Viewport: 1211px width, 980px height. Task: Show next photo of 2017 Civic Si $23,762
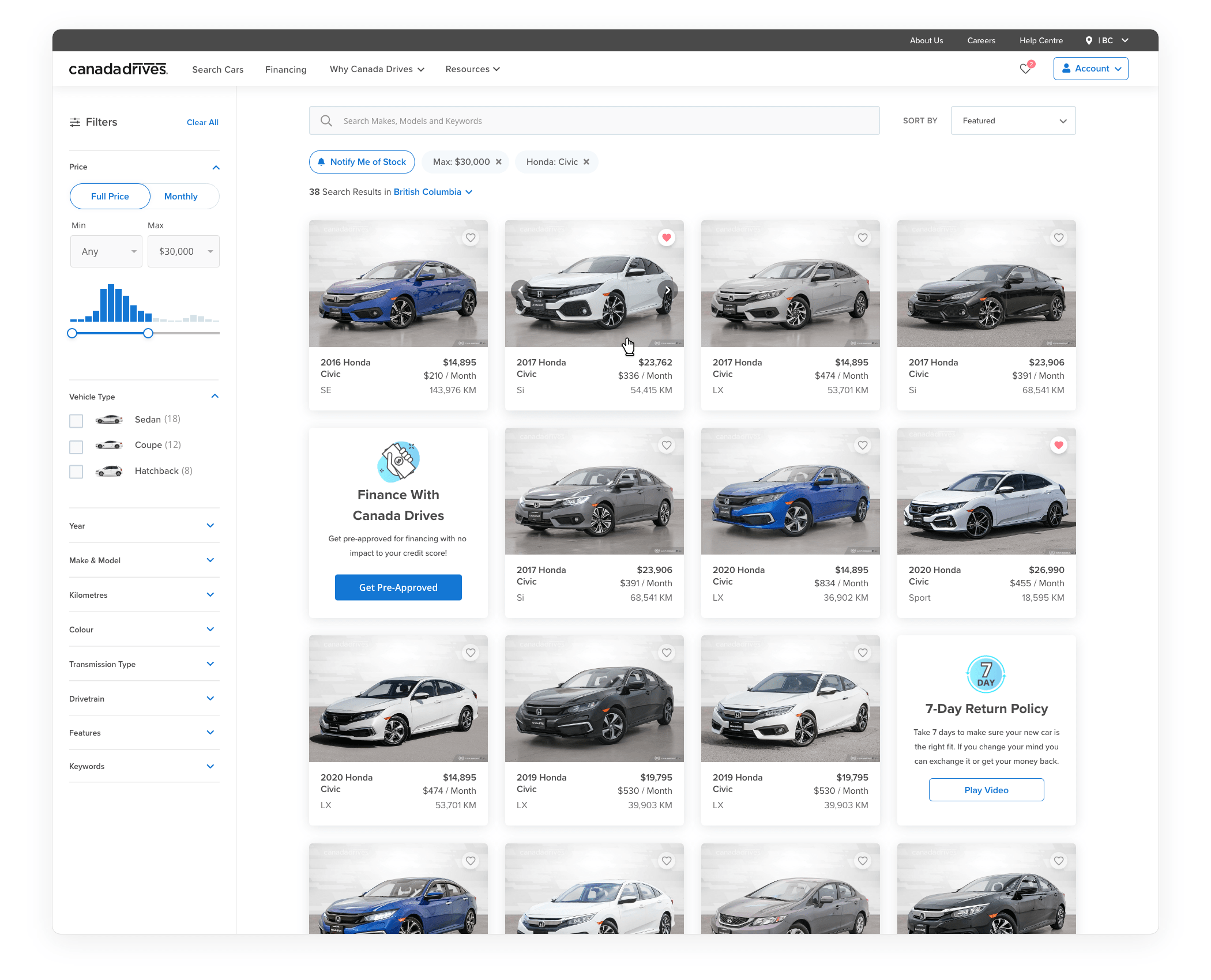point(667,290)
